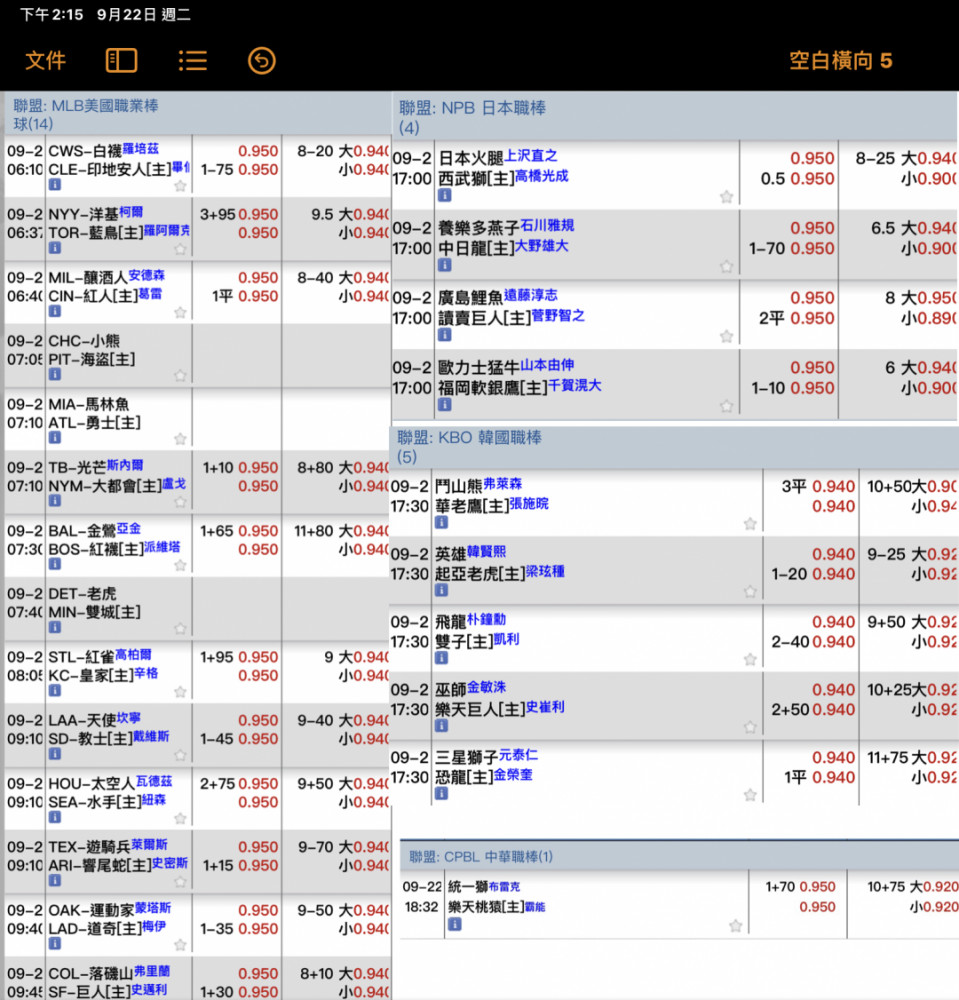959x1000 pixels.
Task: Open info icon for 歐力士猛牛 game
Action: 444,404
